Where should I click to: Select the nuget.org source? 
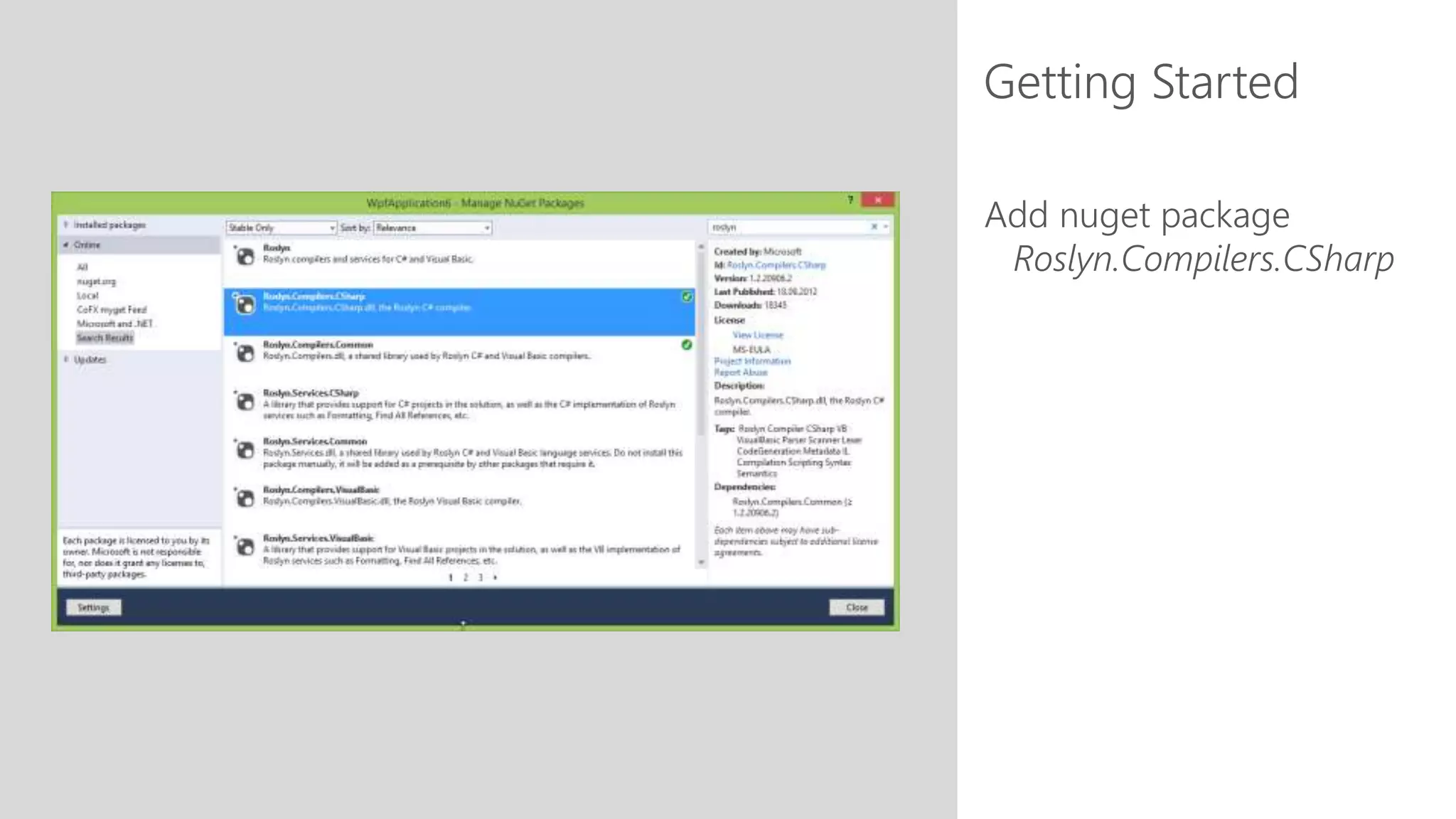click(96, 282)
